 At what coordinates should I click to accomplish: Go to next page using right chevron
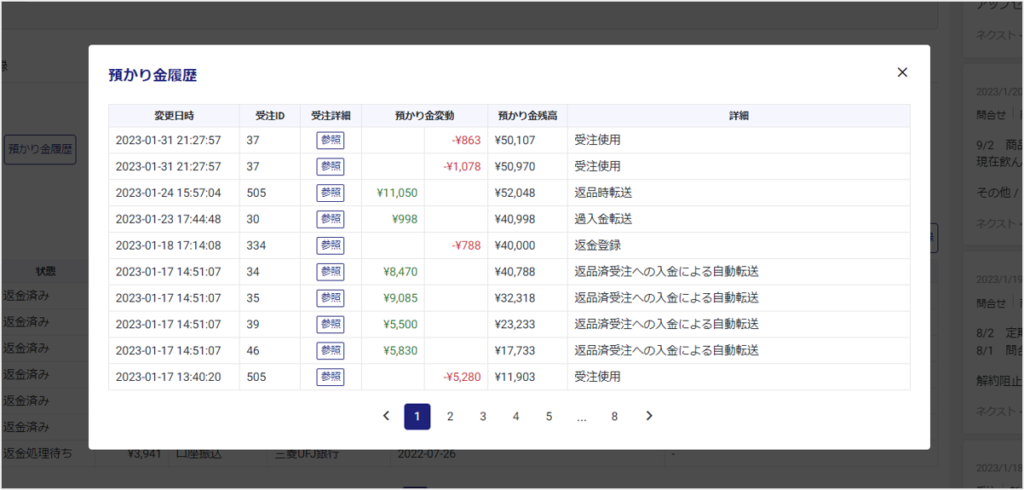pyautogui.click(x=649, y=416)
